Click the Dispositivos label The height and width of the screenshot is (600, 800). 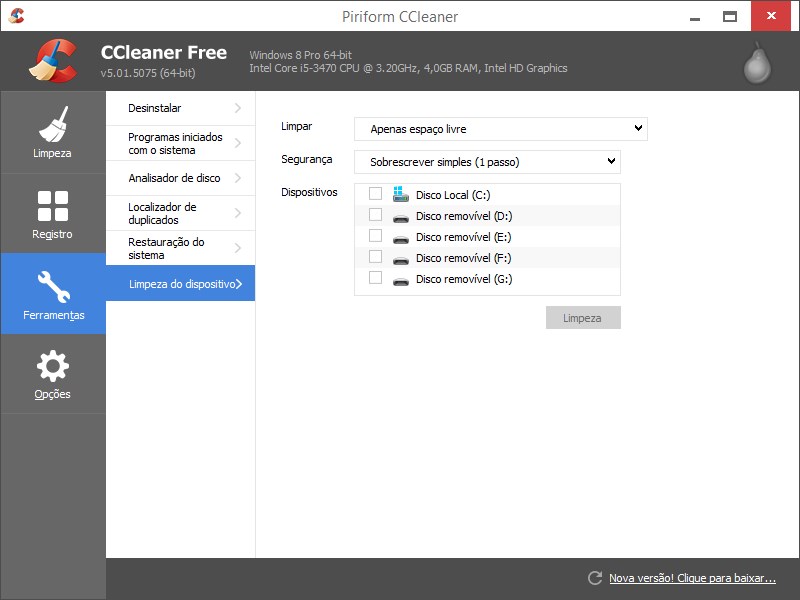309,192
